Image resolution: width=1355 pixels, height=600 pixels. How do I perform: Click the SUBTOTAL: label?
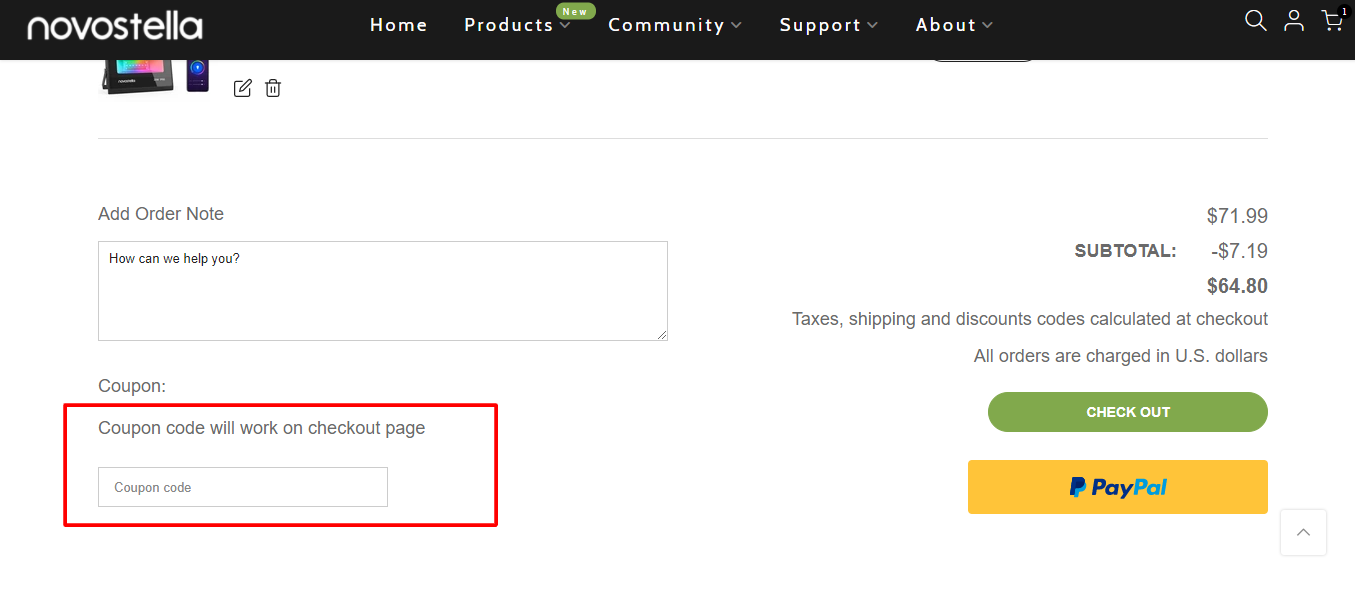(x=1125, y=251)
